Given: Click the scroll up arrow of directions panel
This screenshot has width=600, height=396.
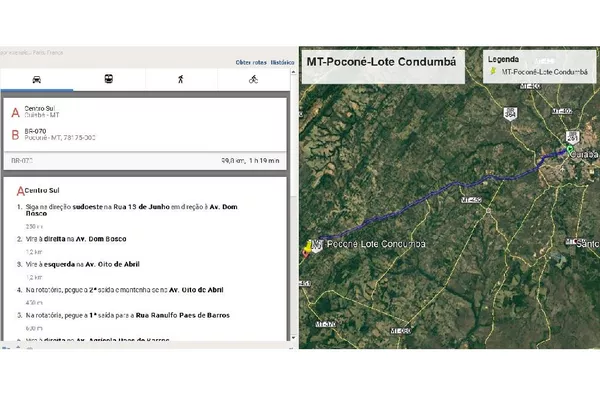Looking at the screenshot, I should tap(293, 72).
